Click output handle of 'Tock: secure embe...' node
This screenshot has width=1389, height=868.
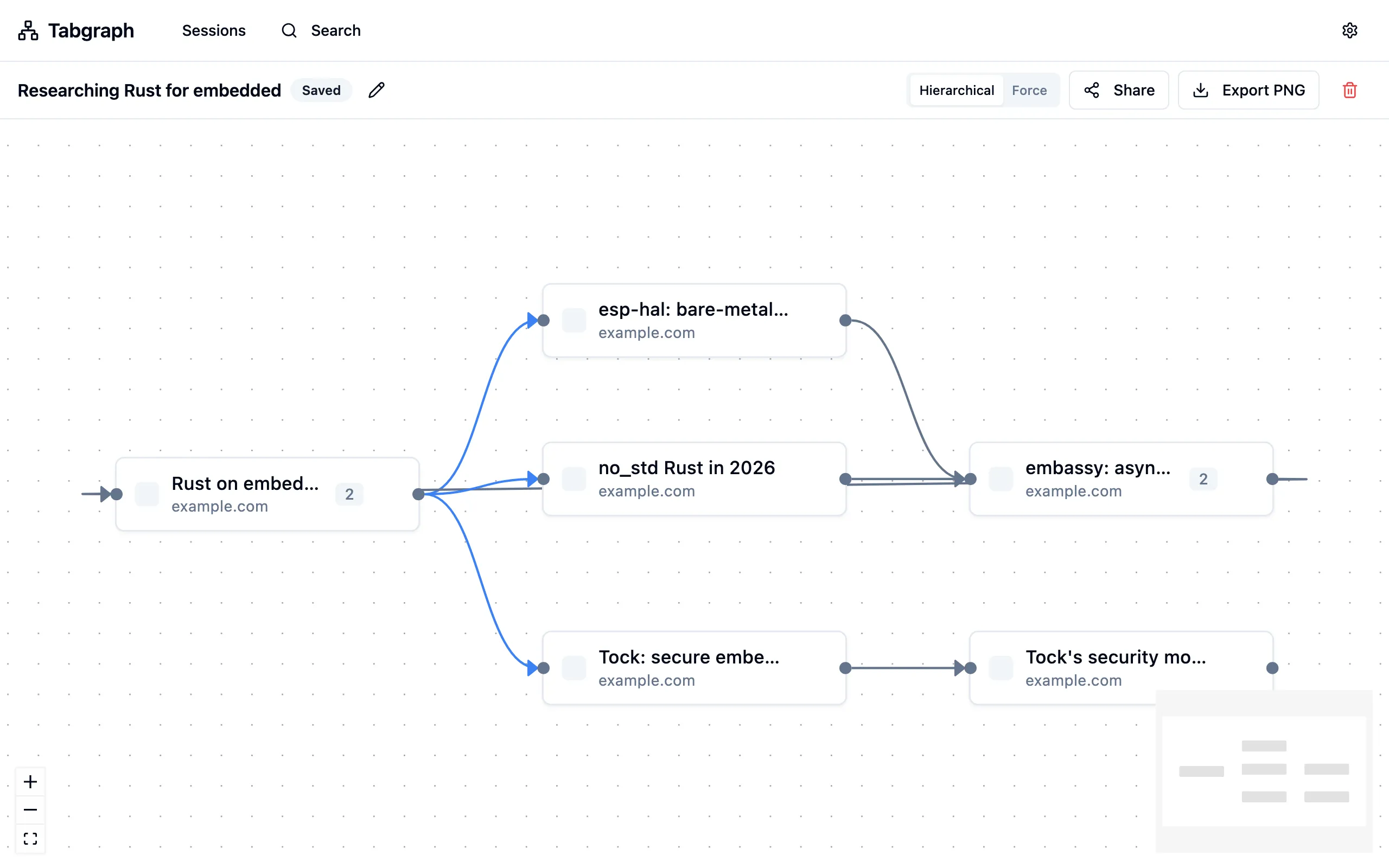point(845,668)
